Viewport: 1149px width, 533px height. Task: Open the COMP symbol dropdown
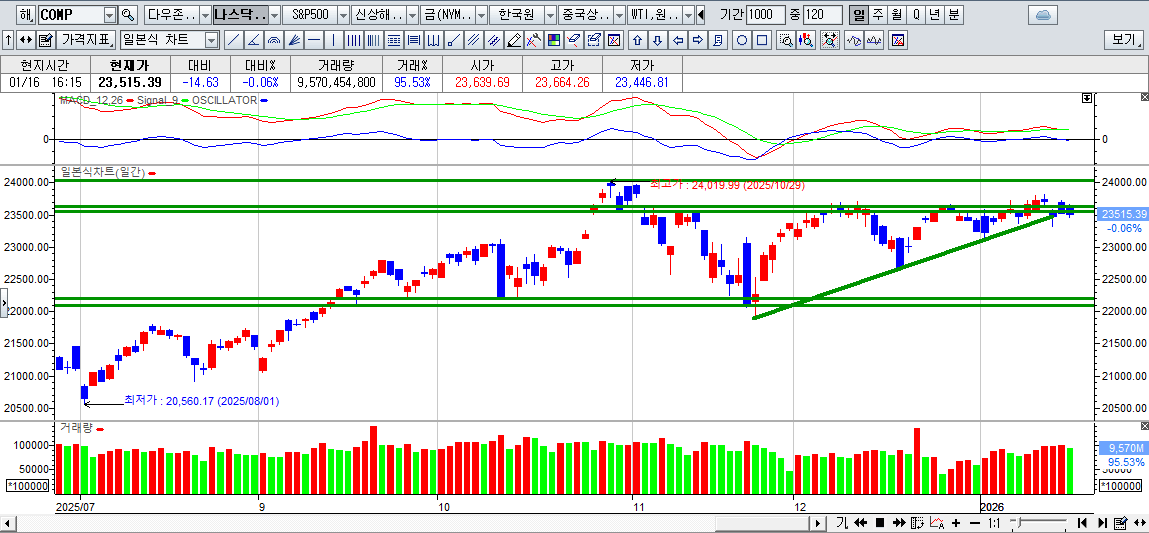tap(109, 15)
